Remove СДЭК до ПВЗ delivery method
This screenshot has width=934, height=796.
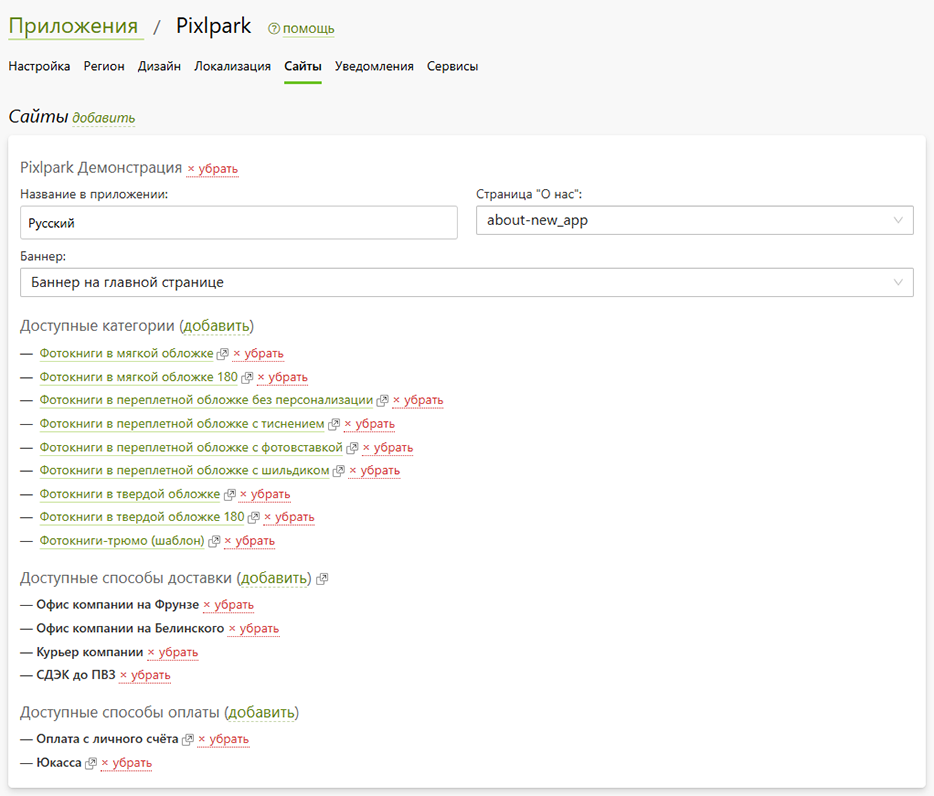pyautogui.click(x=145, y=676)
